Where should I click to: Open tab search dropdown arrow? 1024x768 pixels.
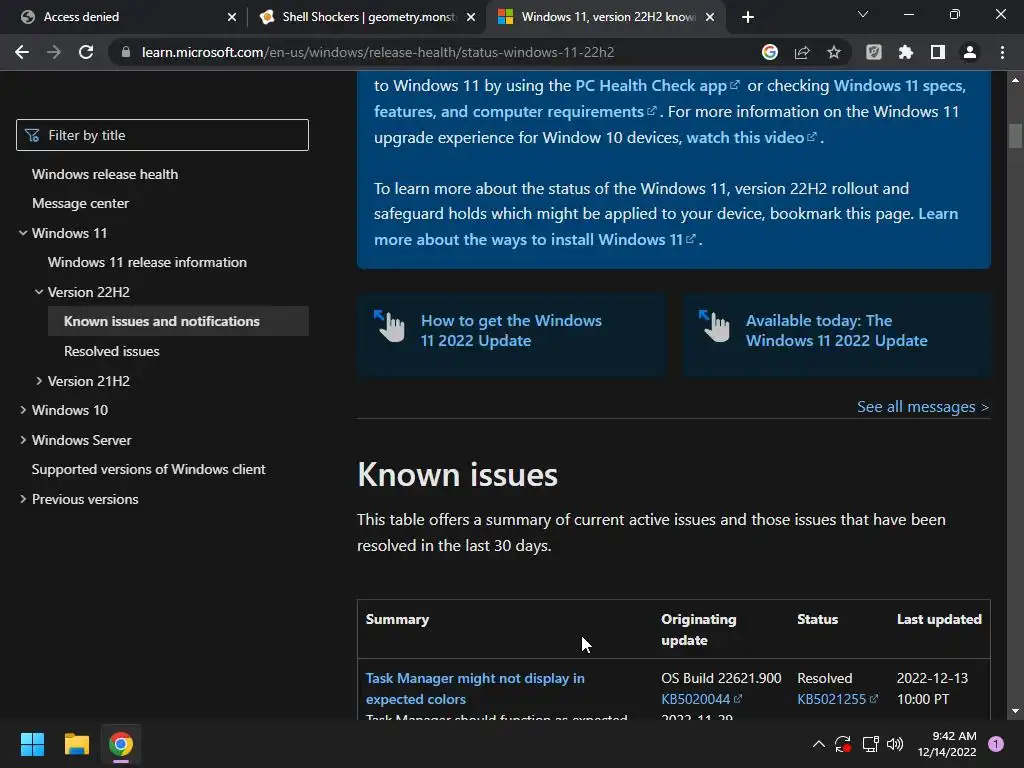point(863,14)
